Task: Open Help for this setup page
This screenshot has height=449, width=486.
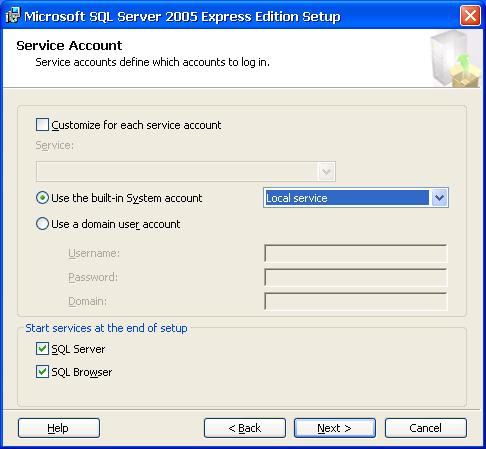Action: (59, 428)
